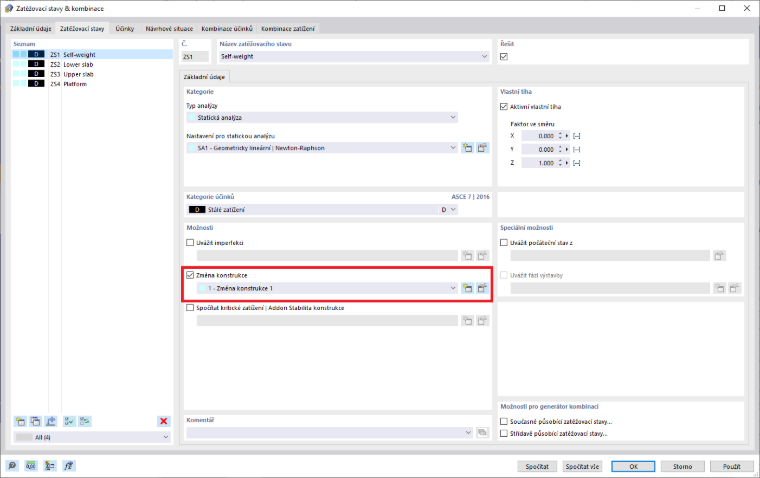The image size is (760, 478).
Task: Click the comment library icon beside Komentář field
Action: 482,432
